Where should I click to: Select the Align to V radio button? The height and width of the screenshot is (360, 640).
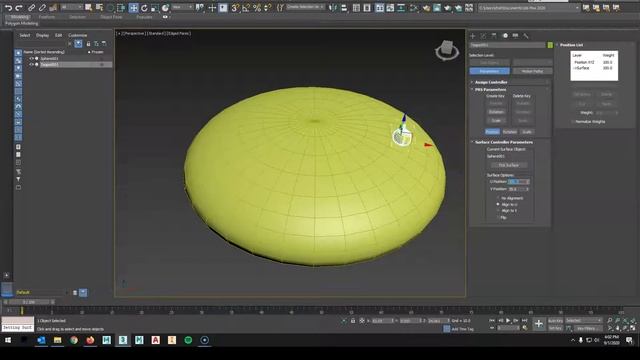[498, 211]
